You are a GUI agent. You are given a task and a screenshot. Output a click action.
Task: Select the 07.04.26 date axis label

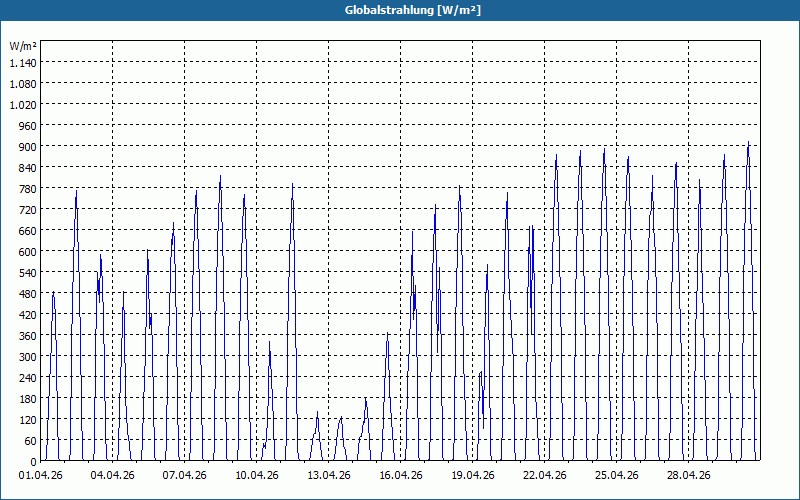tap(184, 475)
